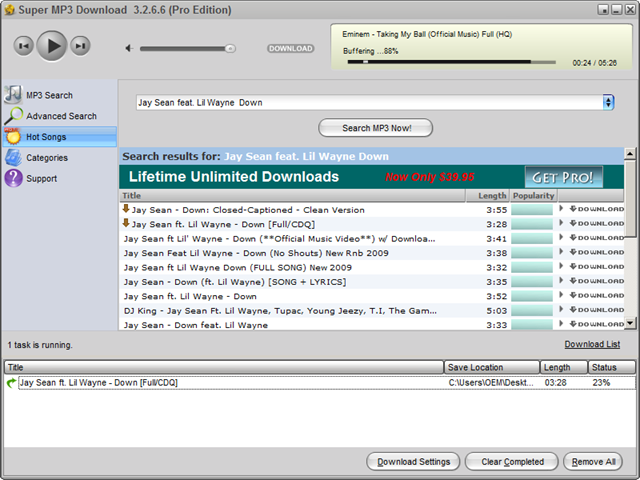Play the current song
640x480 pixels.
pyautogui.click(x=52, y=46)
